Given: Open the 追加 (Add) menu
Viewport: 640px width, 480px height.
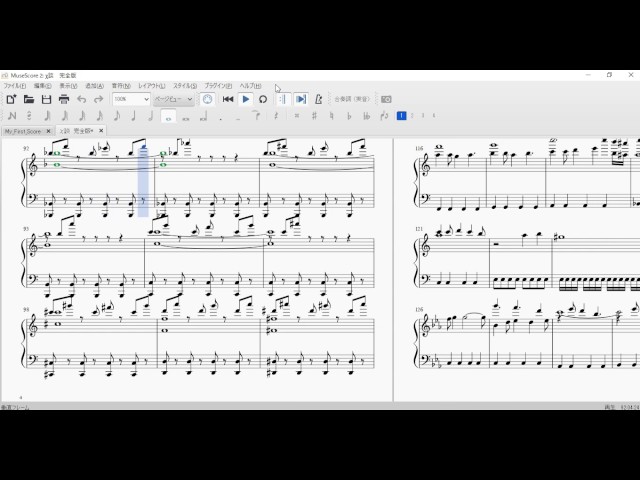Looking at the screenshot, I should (x=94, y=86).
